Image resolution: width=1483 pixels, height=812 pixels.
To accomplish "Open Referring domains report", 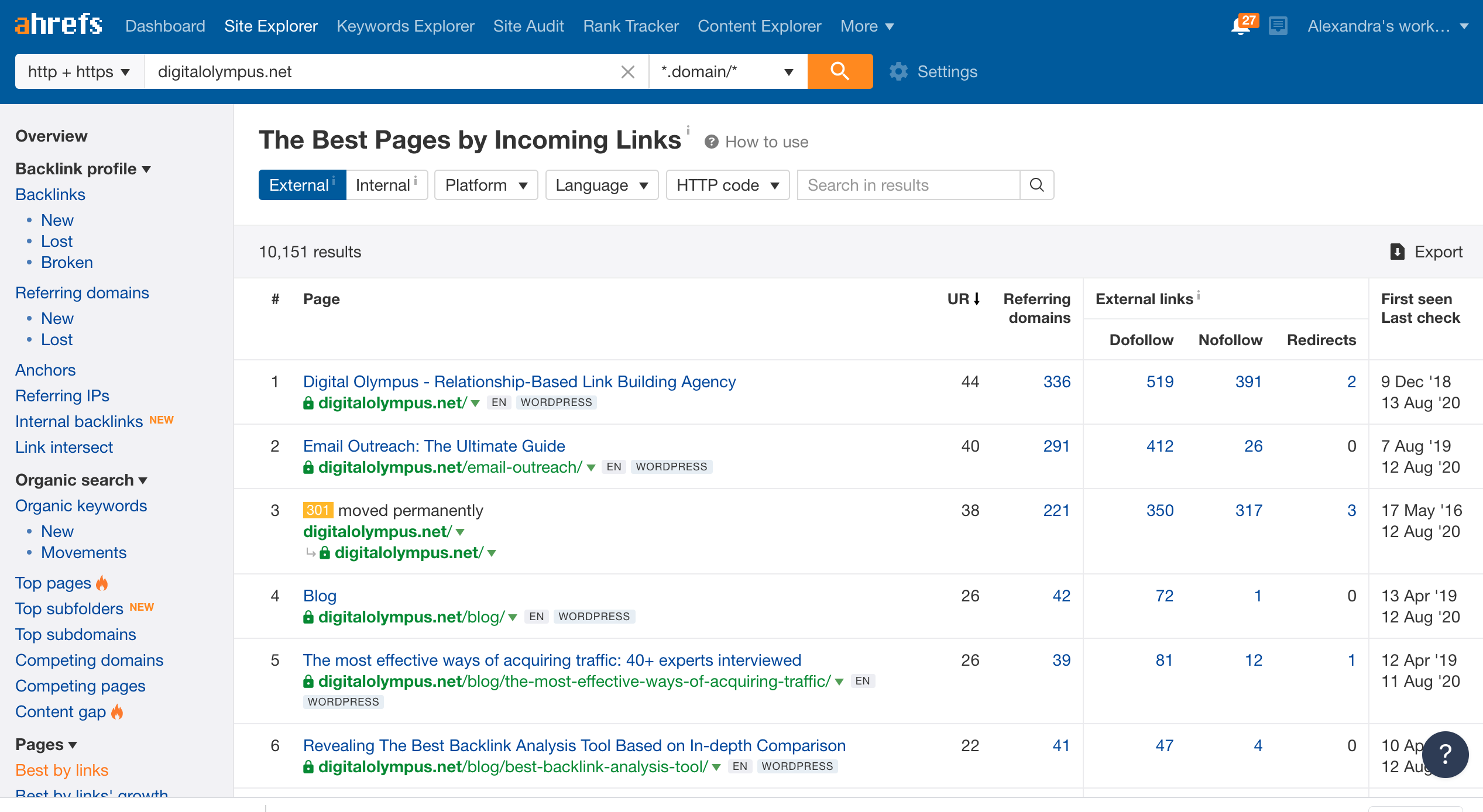I will pyautogui.click(x=82, y=293).
